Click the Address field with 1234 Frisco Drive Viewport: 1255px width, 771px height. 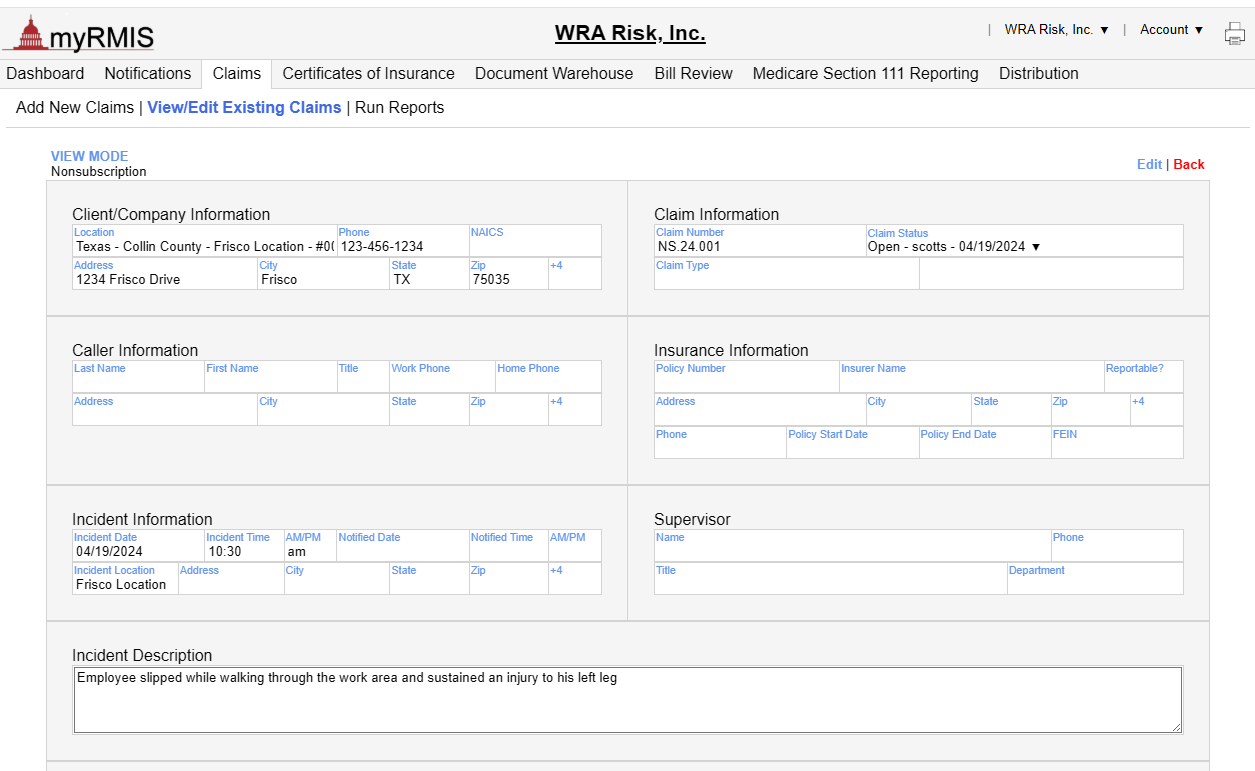point(165,274)
